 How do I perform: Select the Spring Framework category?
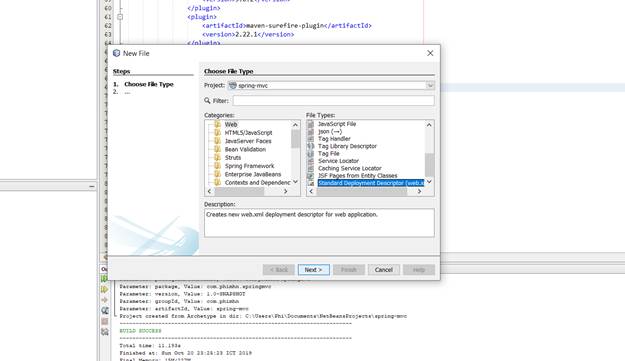pyautogui.click(x=250, y=166)
